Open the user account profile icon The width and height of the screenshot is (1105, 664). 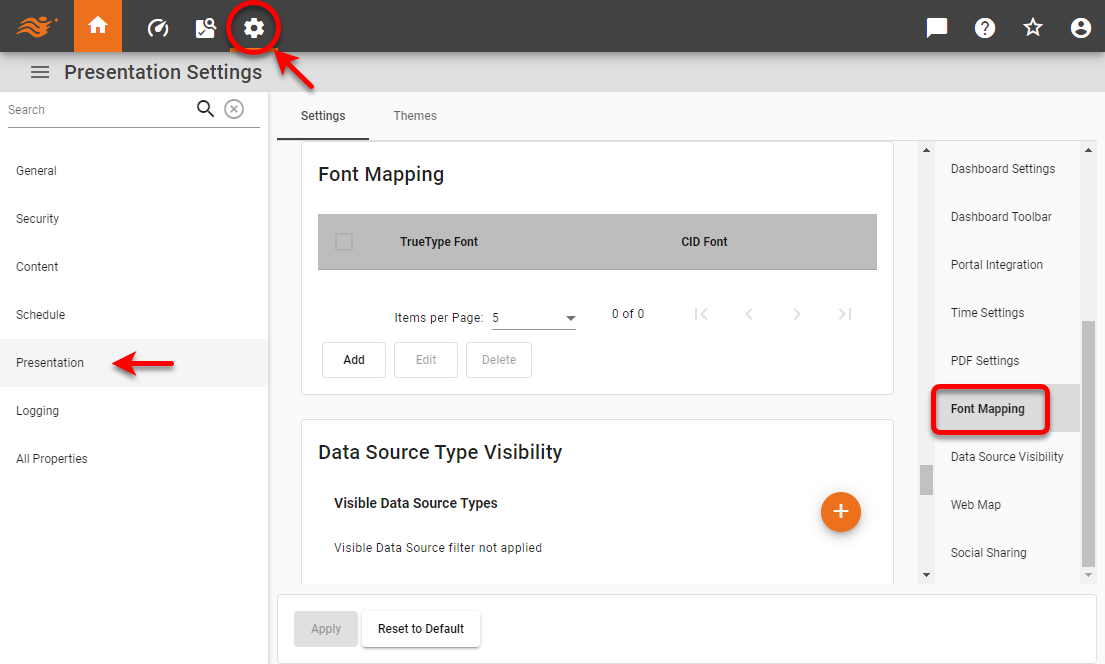1080,28
